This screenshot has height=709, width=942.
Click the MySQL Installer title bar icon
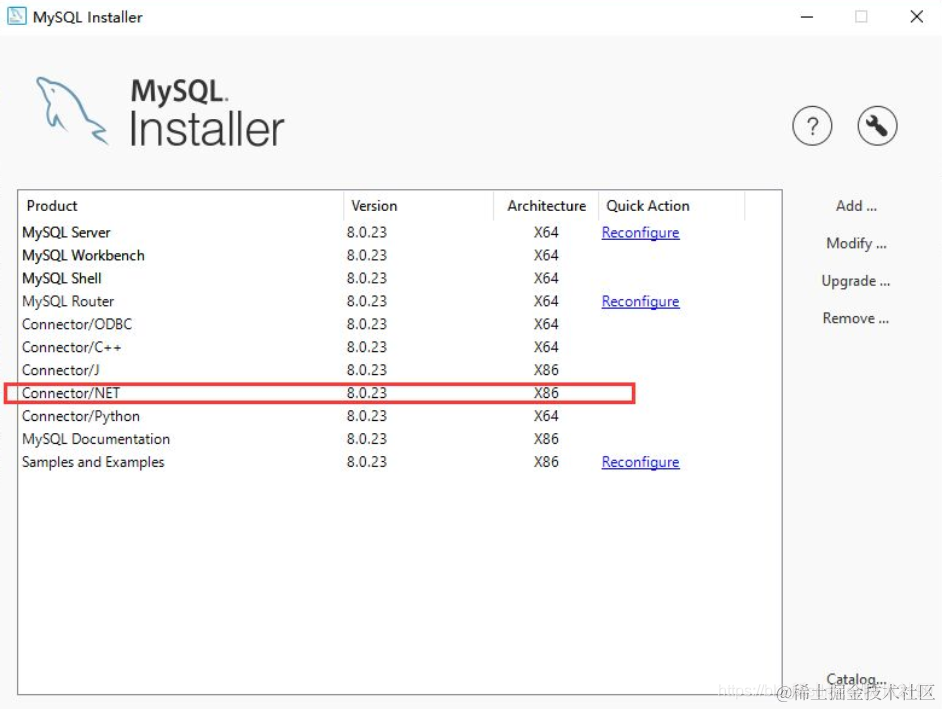[16, 16]
